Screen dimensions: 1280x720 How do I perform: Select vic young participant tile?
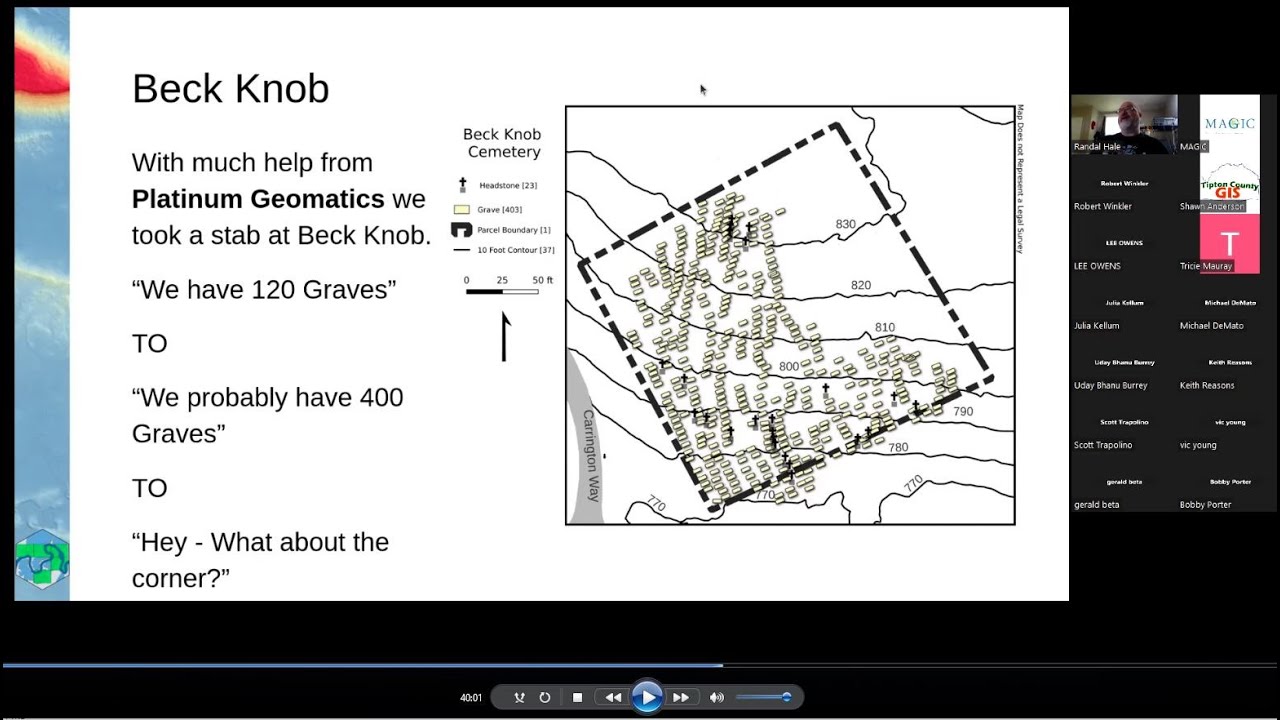click(1229, 423)
